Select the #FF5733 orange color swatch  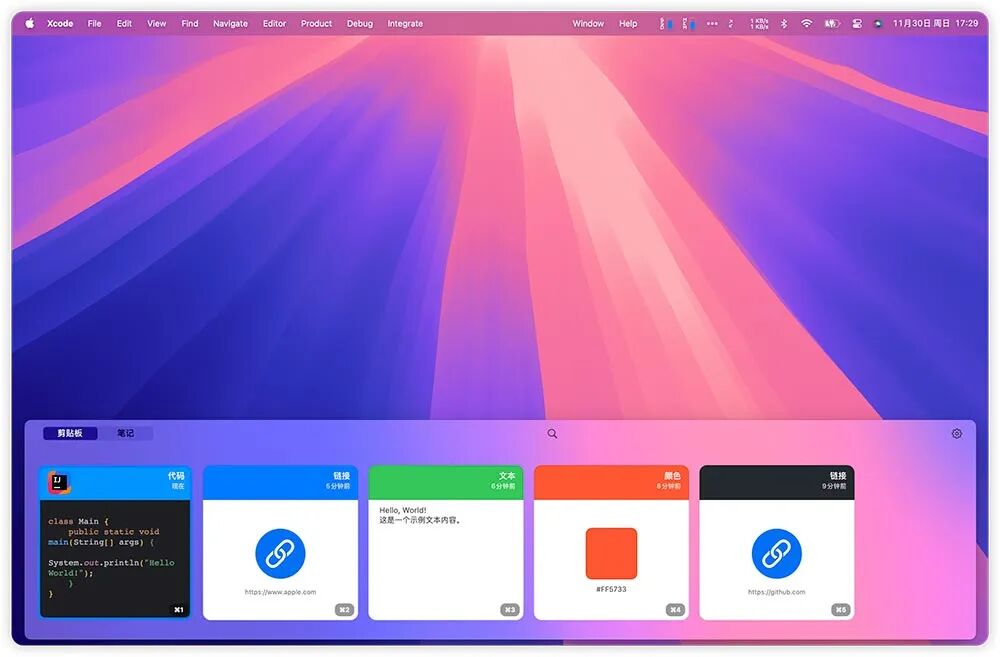[x=611, y=554]
